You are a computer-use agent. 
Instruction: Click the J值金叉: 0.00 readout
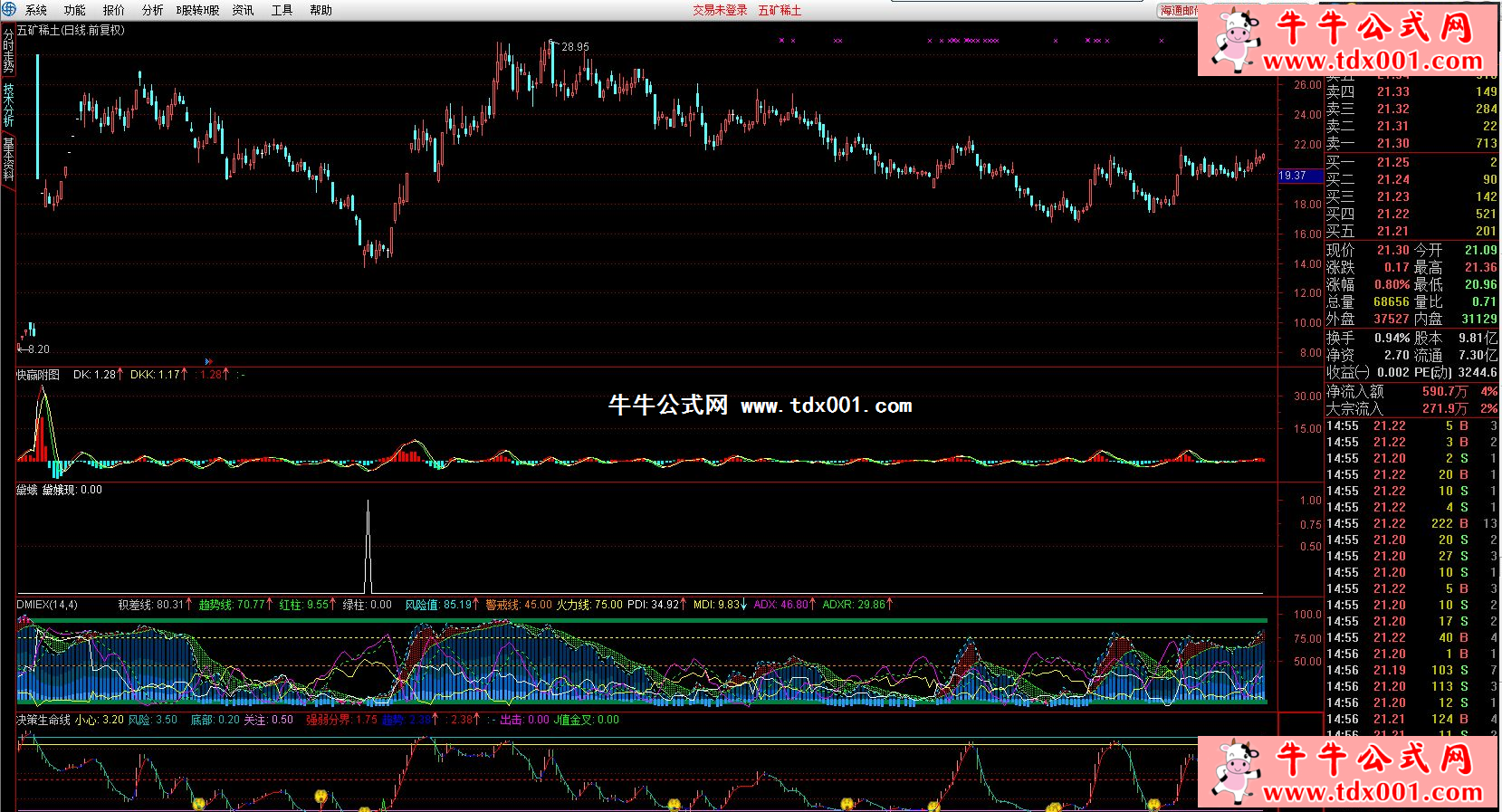coord(587,720)
